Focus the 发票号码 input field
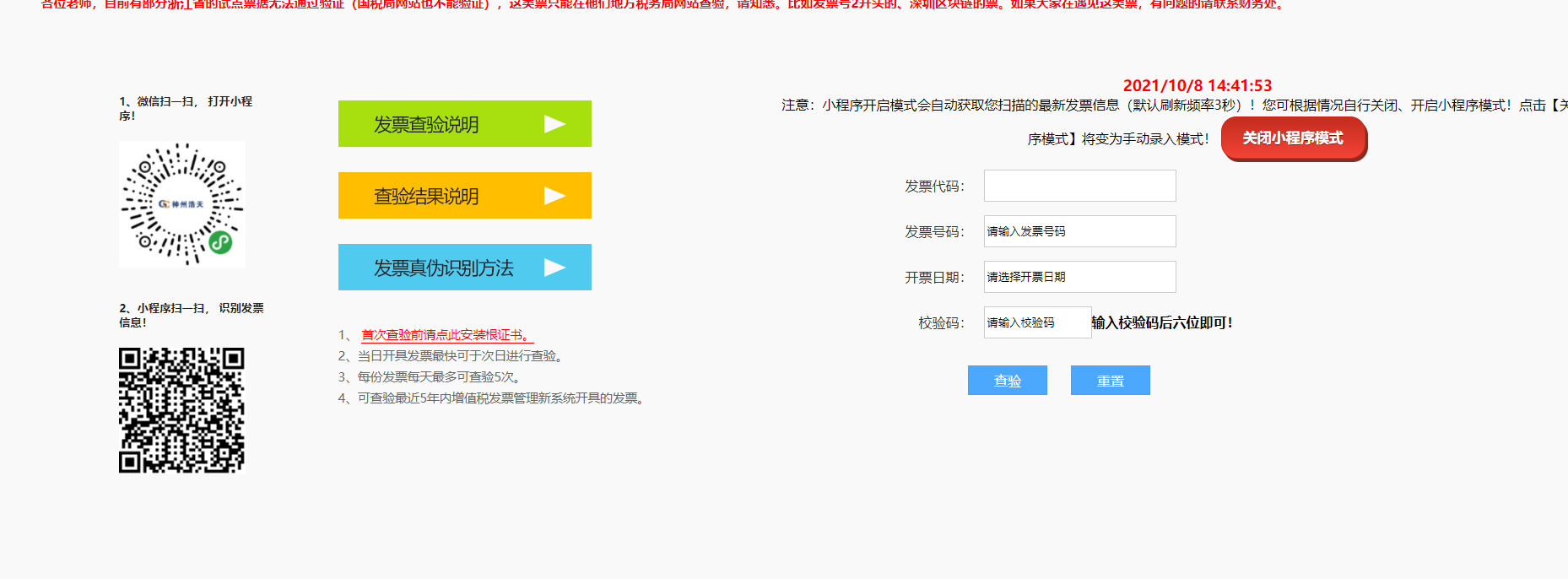Viewport: 1568px width, 579px height. click(1079, 231)
